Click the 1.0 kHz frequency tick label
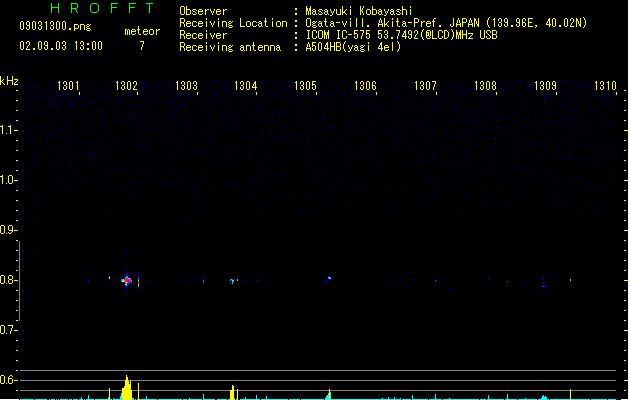The height and width of the screenshot is (400, 629). click(x=8, y=180)
